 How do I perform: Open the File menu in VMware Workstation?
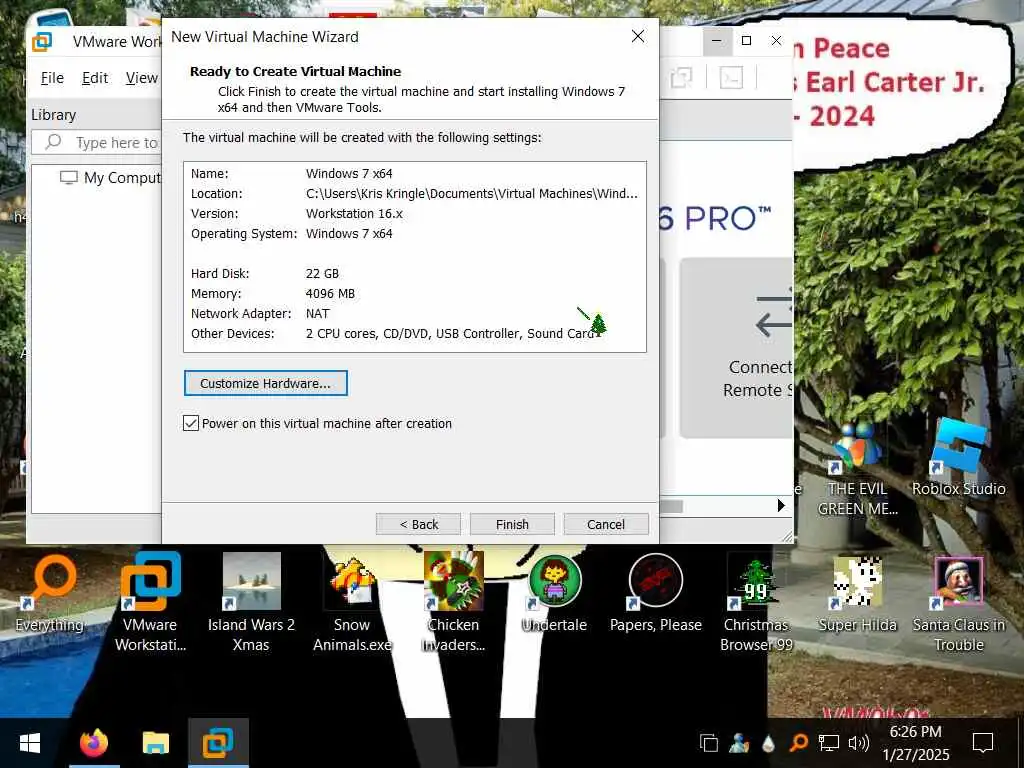click(x=52, y=78)
